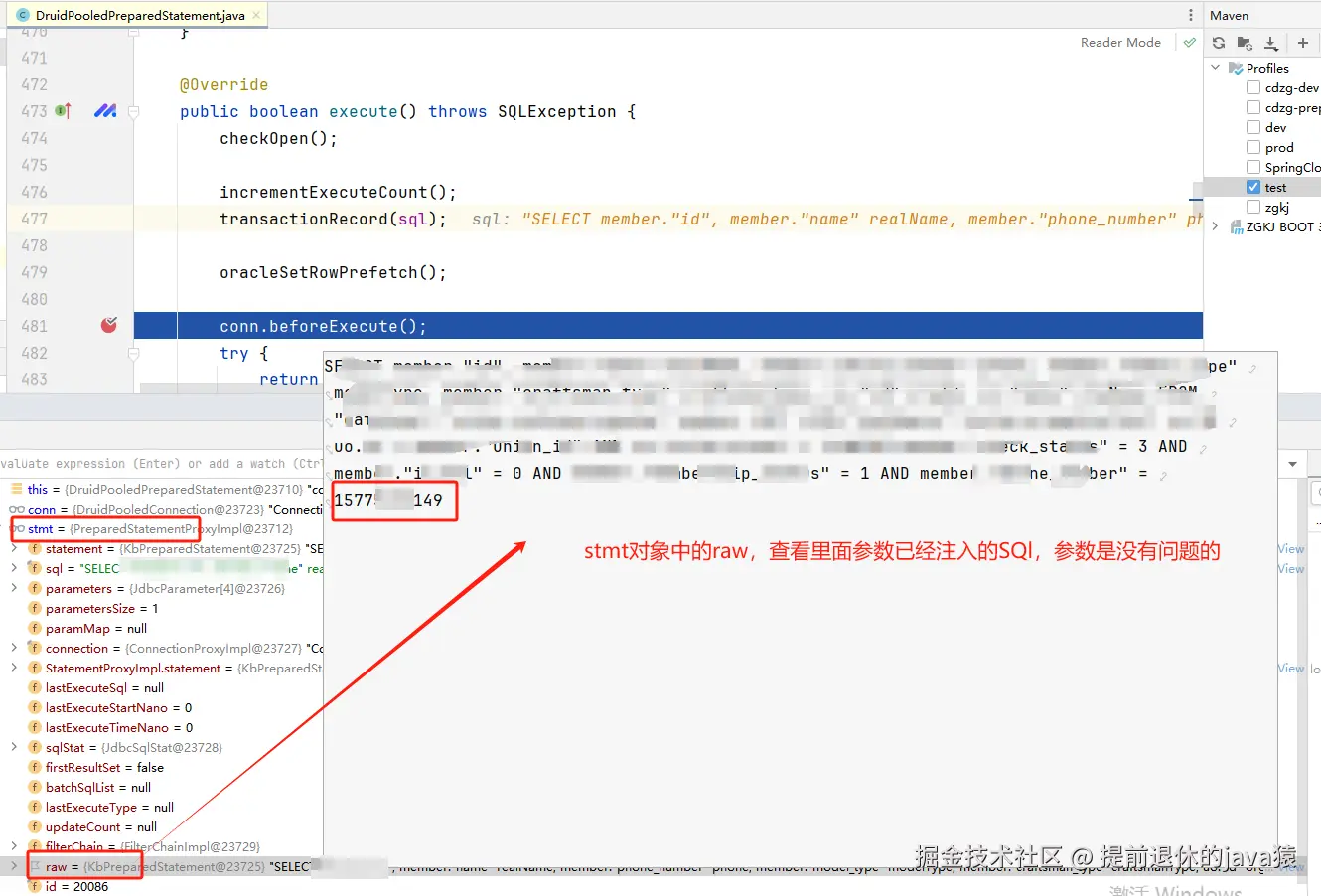1321x896 pixels.
Task: Click the stack icon beside 'this' variable
Action: click(17, 489)
